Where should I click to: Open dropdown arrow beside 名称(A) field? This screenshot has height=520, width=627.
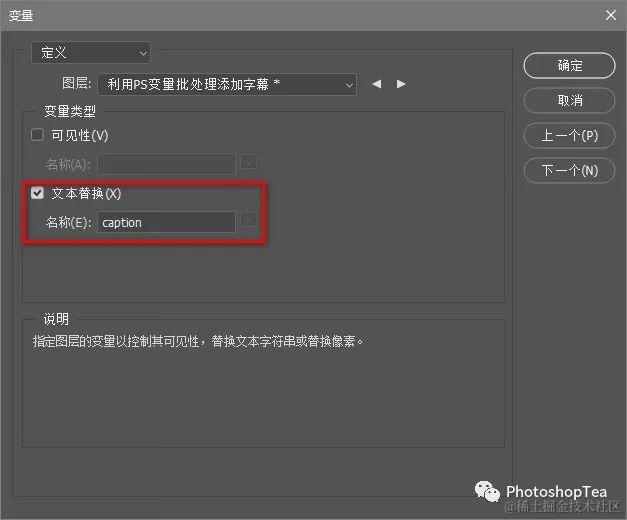point(249,162)
